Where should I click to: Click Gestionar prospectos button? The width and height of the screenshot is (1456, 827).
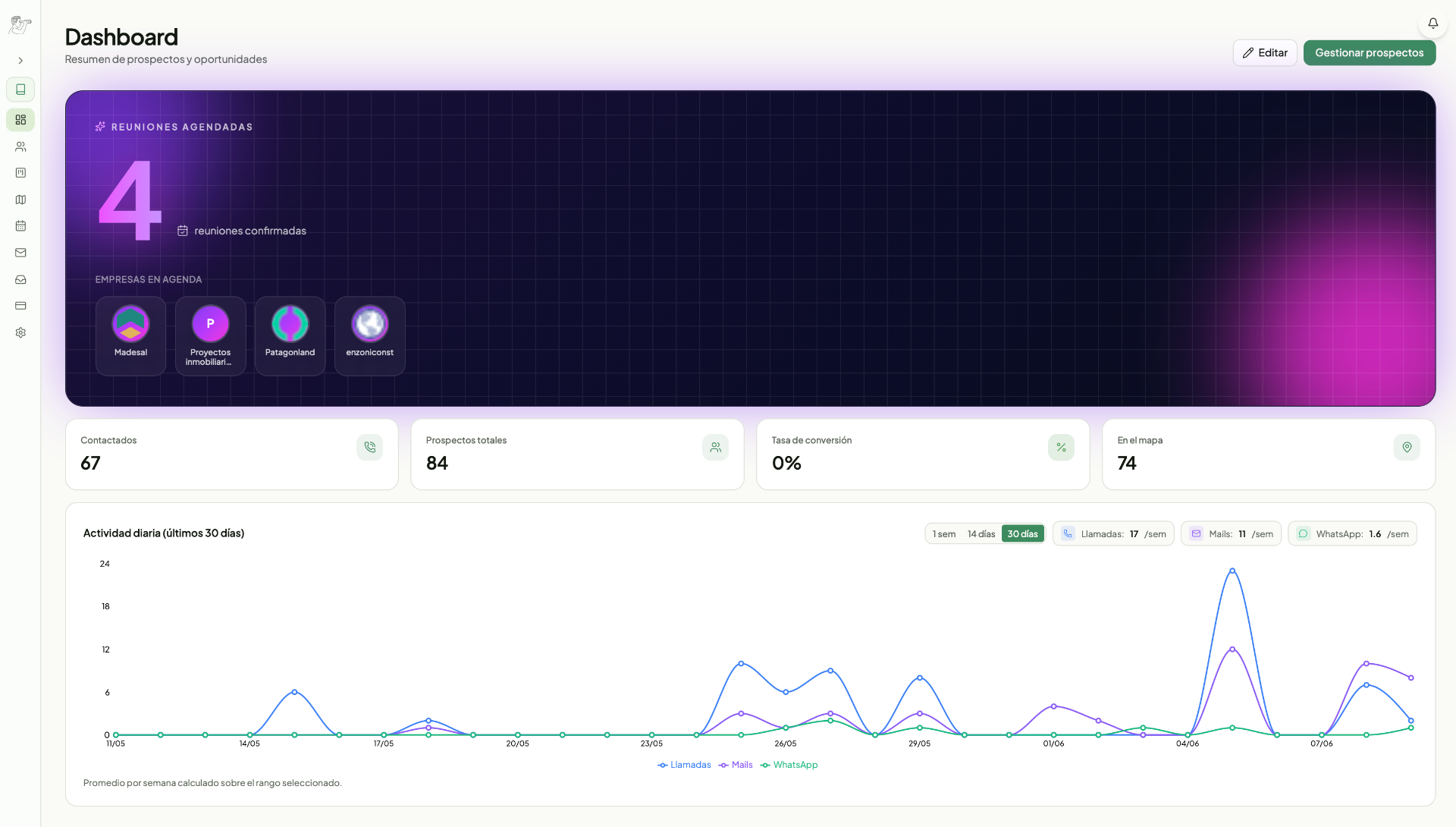[1369, 52]
